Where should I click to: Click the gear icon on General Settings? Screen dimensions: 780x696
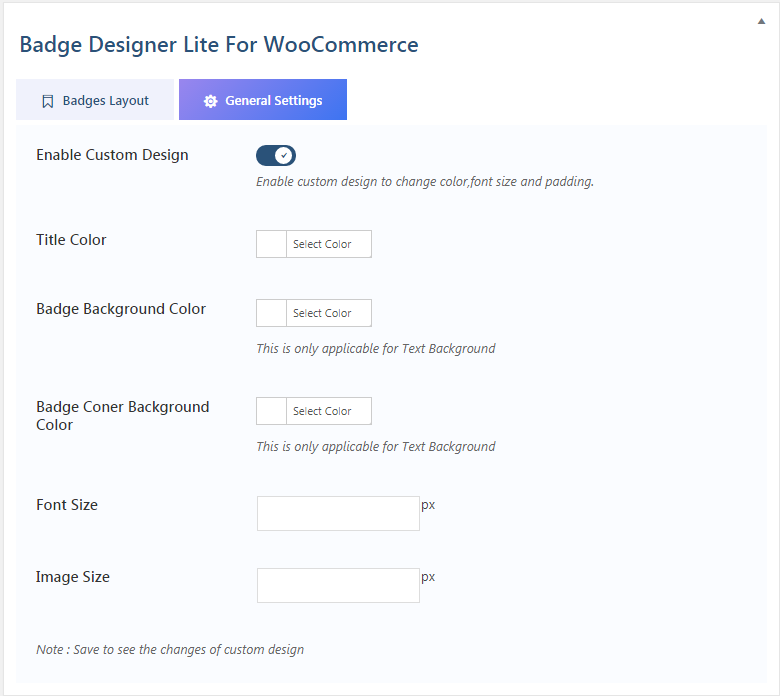[210, 101]
